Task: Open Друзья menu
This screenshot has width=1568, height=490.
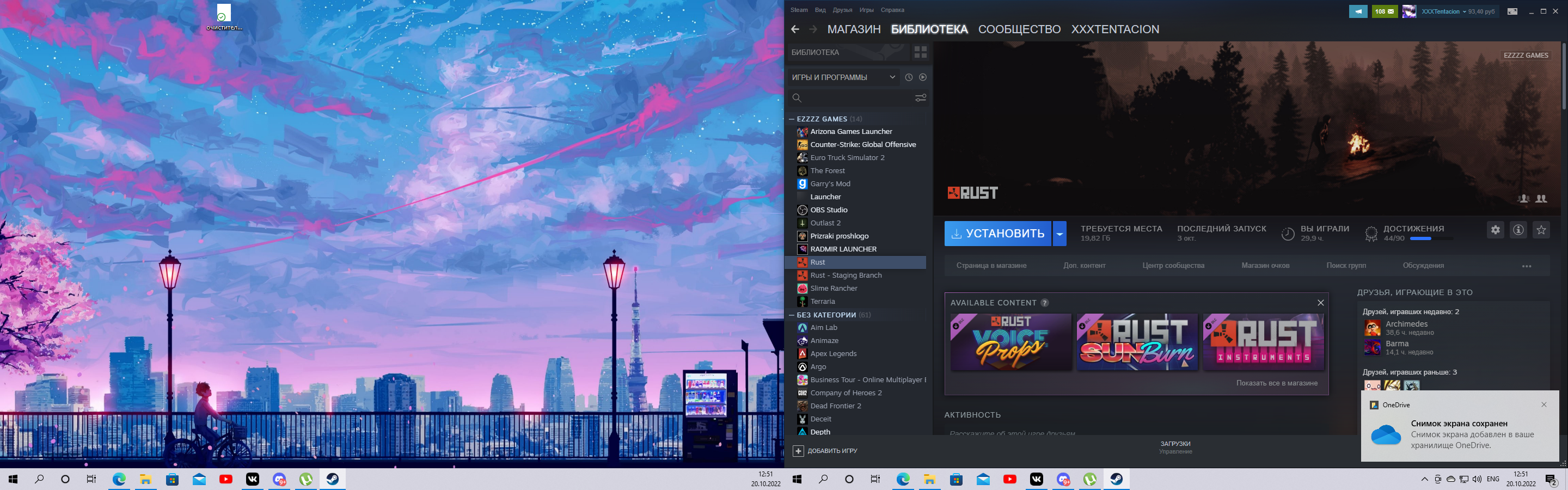Action: (x=842, y=10)
